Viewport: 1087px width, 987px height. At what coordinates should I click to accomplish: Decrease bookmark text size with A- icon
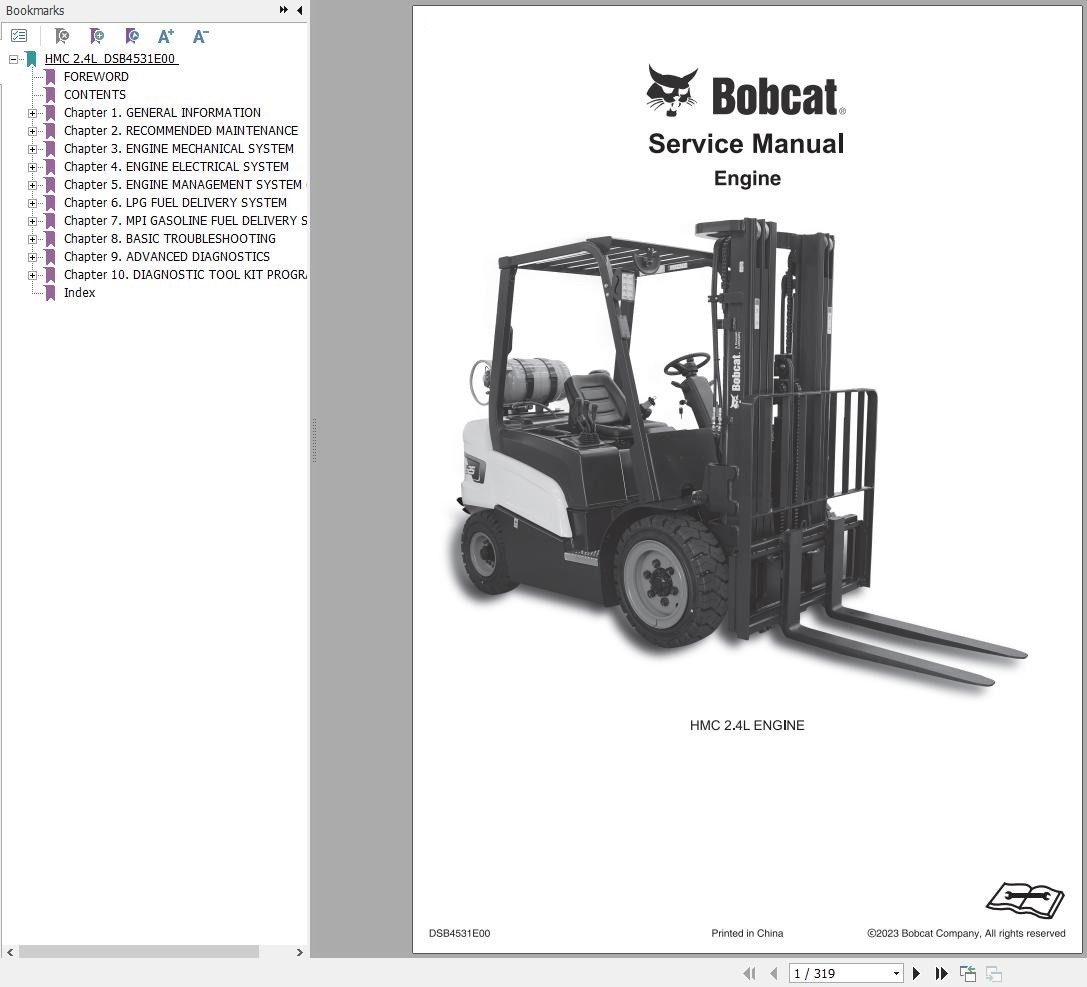point(199,36)
